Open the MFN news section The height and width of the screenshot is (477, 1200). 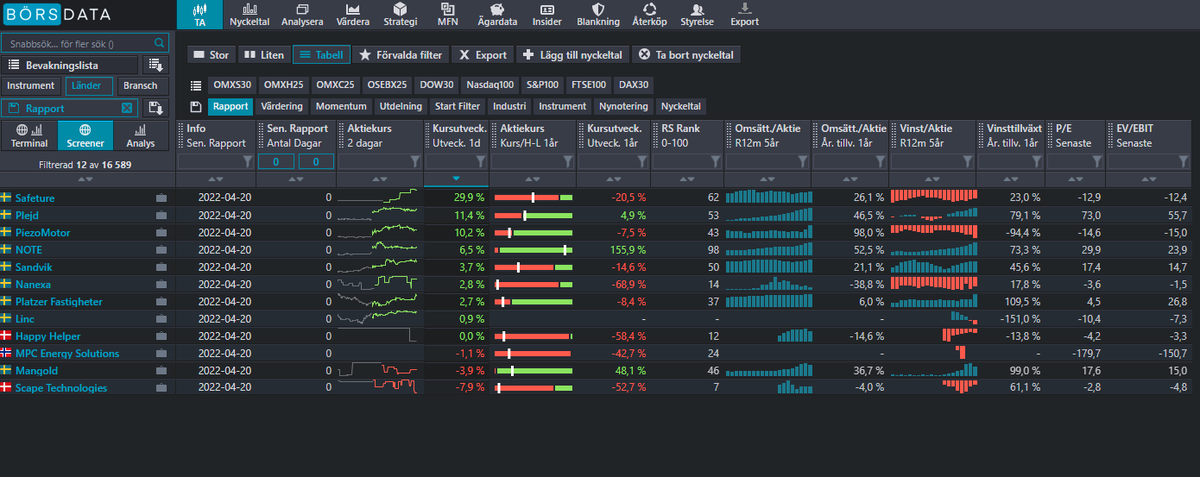coord(447,14)
